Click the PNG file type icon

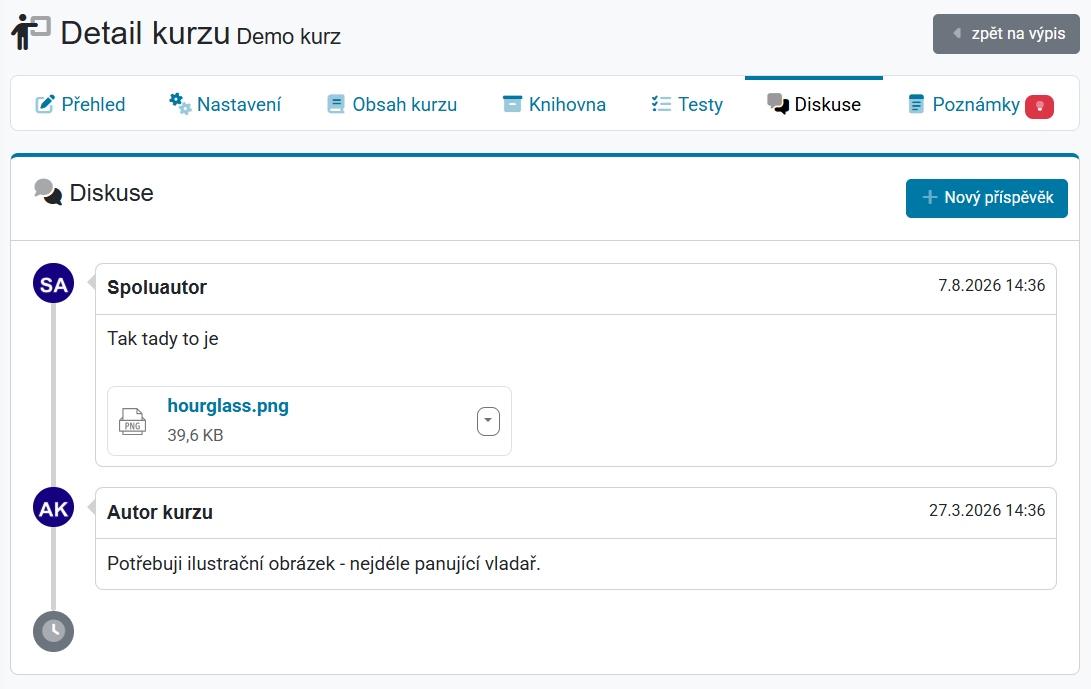[x=132, y=422]
